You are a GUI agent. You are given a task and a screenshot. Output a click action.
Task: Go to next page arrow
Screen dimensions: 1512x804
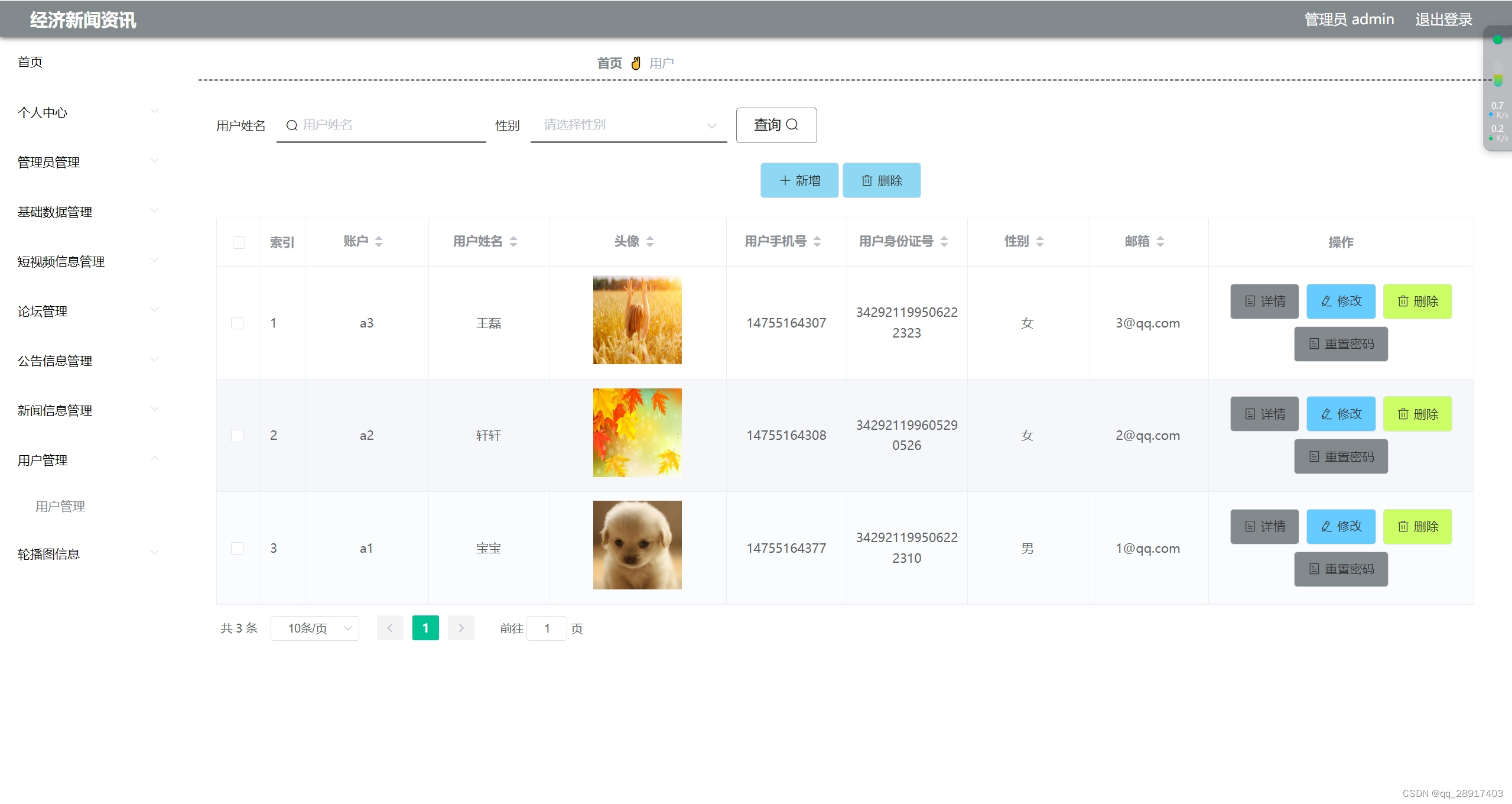(461, 628)
